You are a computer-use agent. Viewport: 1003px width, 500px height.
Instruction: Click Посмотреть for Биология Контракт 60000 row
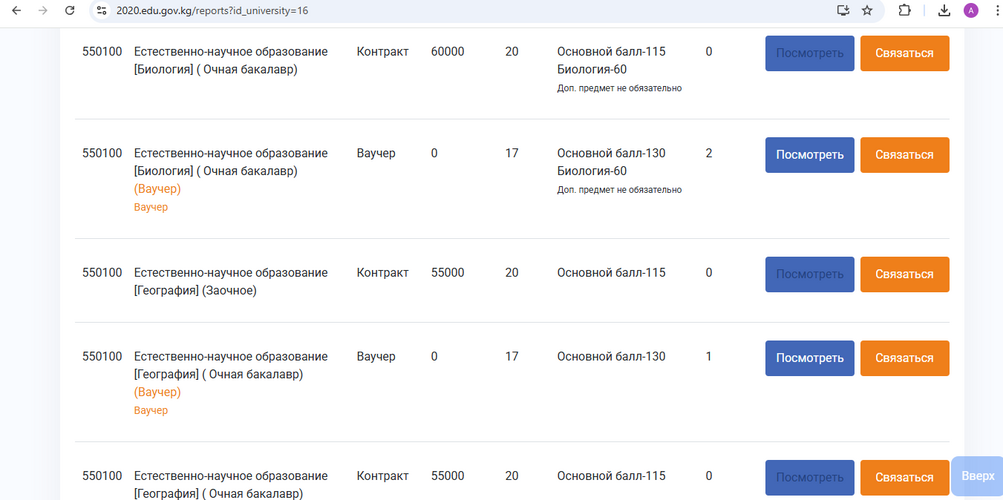pos(809,53)
